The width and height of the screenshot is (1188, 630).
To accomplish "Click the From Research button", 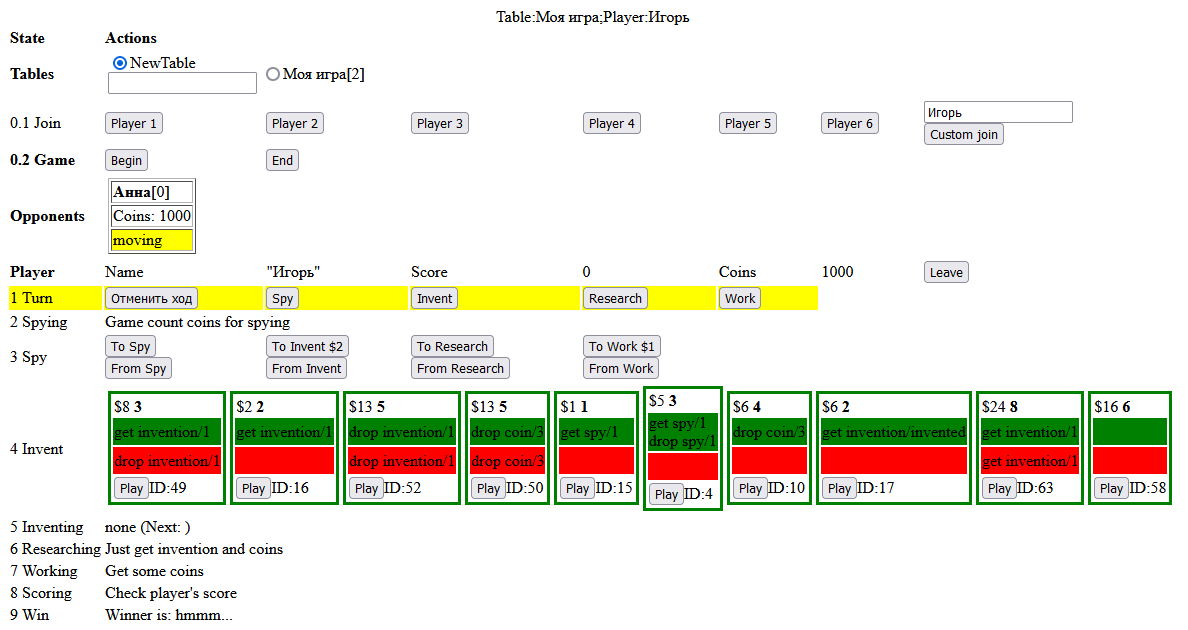I will (460, 369).
